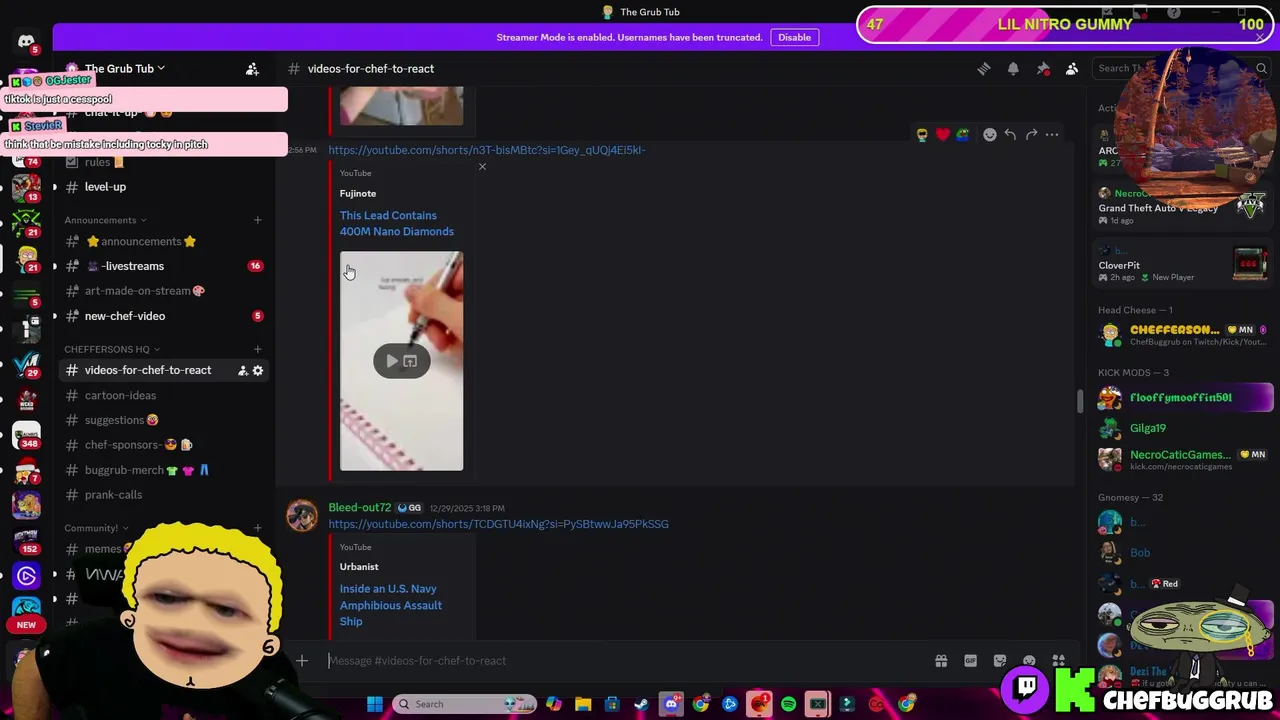Create invite icon on videos-for-chef-to-react
This screenshot has width=1280, height=720.
point(242,371)
